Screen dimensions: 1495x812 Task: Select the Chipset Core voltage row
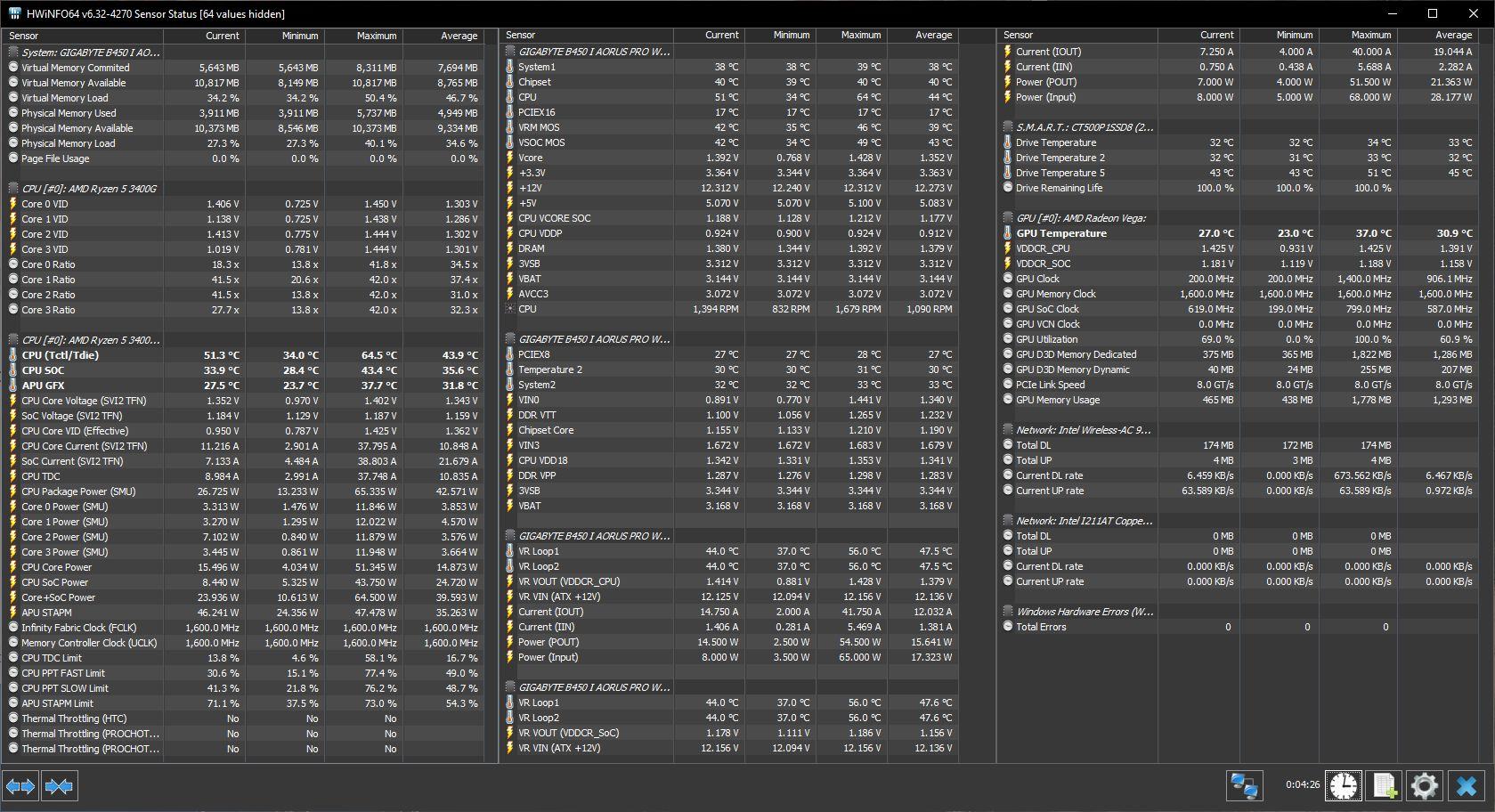point(729,430)
